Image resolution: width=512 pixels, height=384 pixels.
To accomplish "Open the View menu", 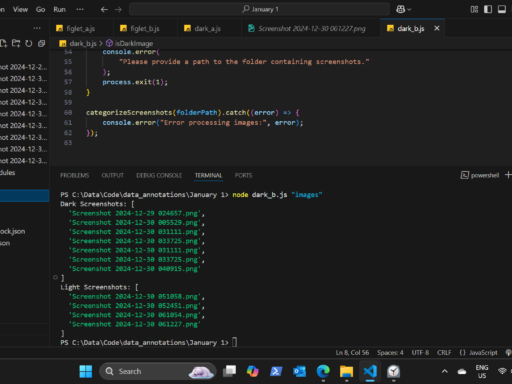I will tap(20, 9).
